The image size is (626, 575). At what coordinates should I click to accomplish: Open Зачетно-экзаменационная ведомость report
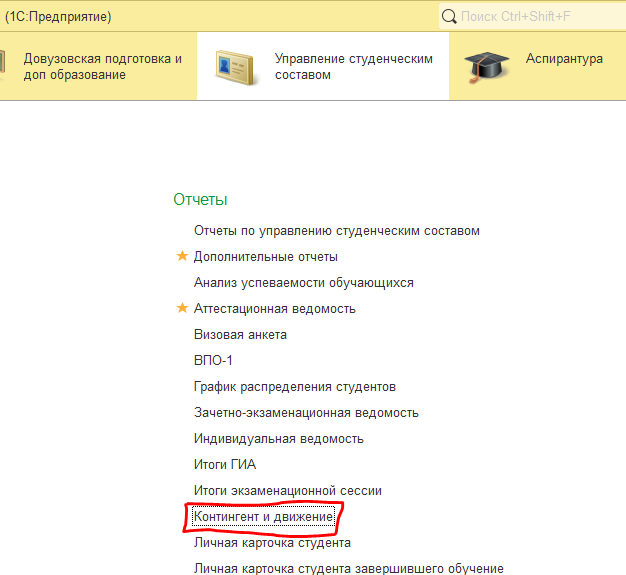coord(306,413)
